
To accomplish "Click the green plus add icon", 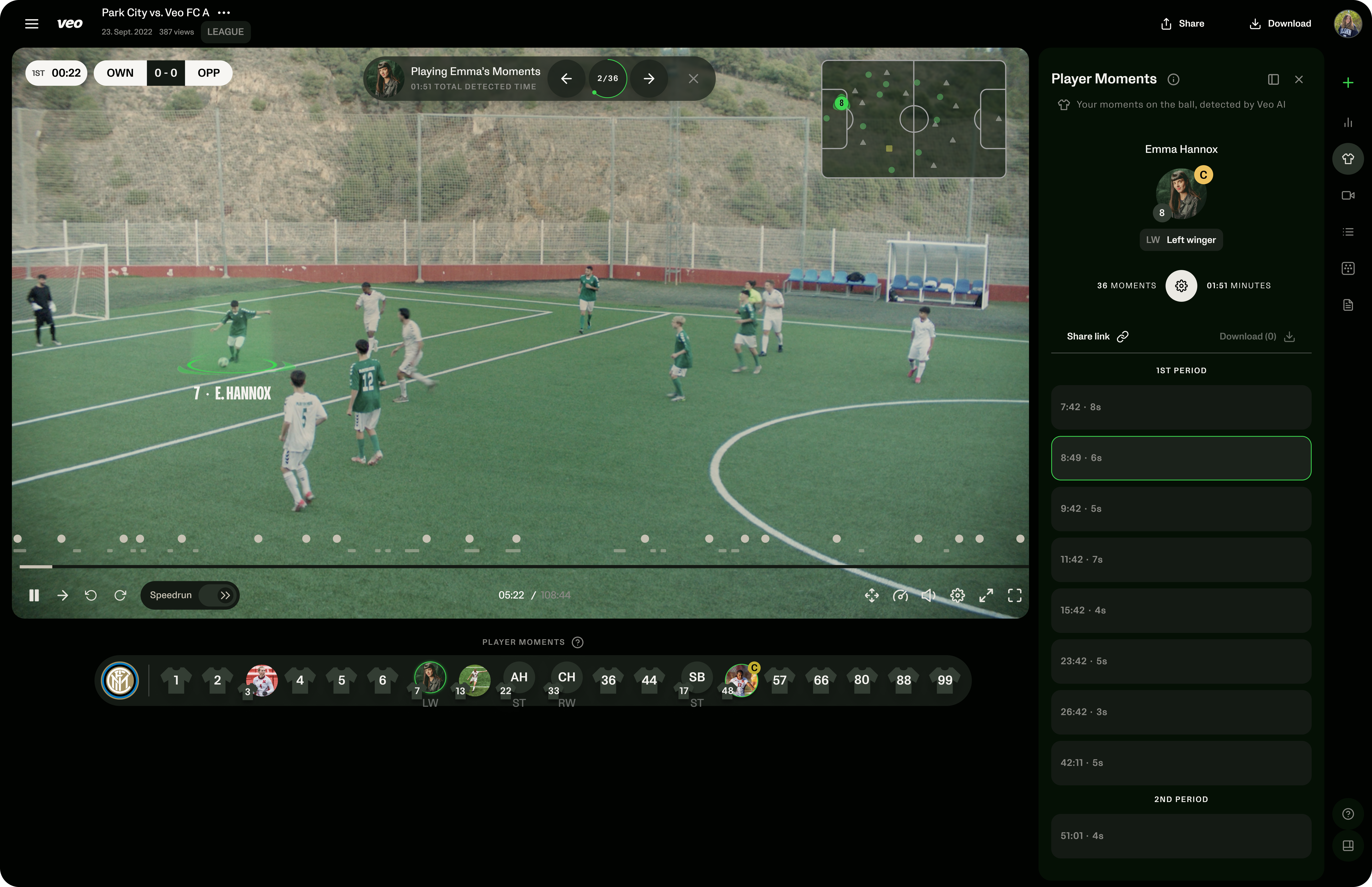I will click(1348, 83).
